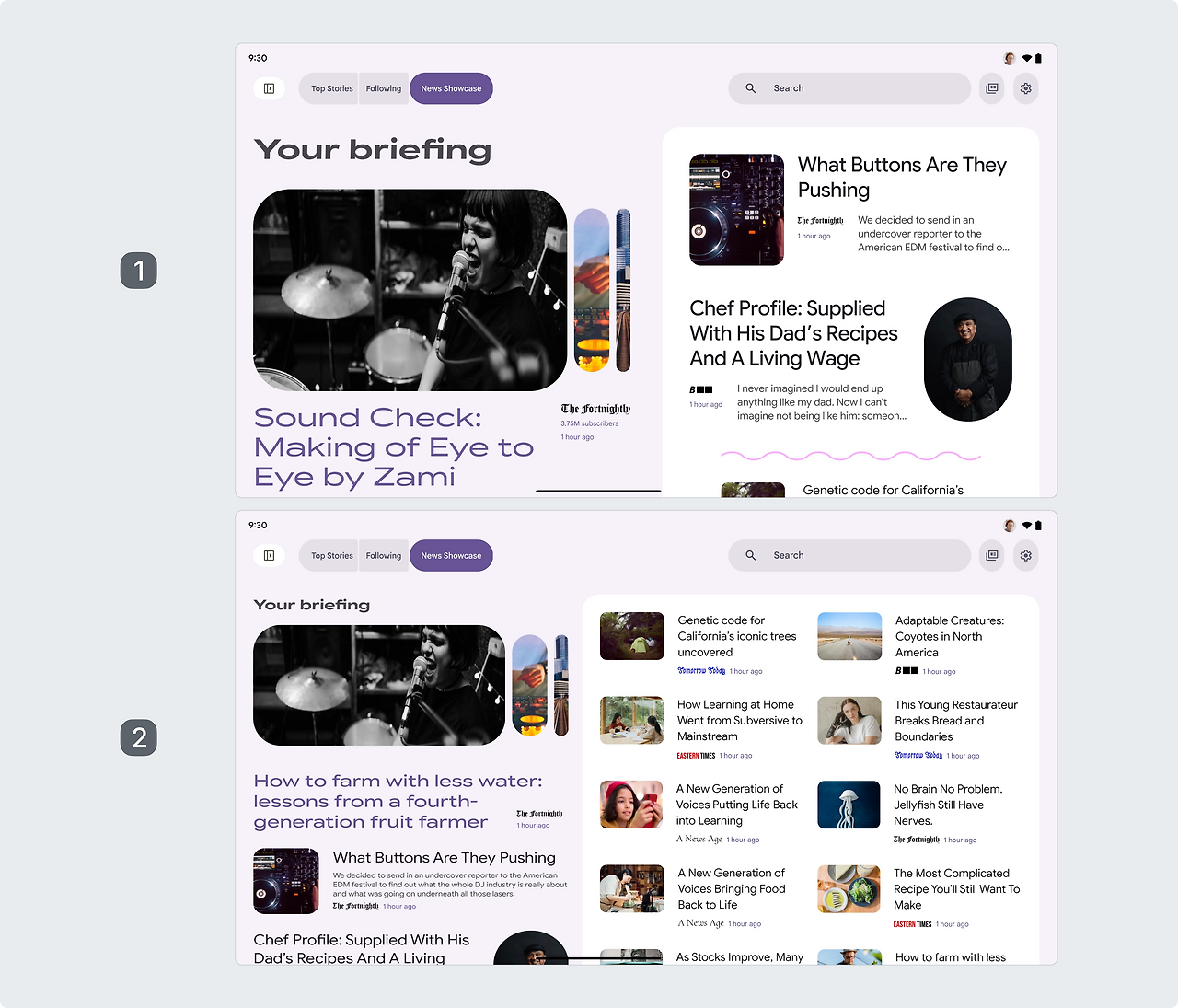
Task: Click the tent-in-forest thumbnail beside Genetic code
Action: (x=632, y=636)
